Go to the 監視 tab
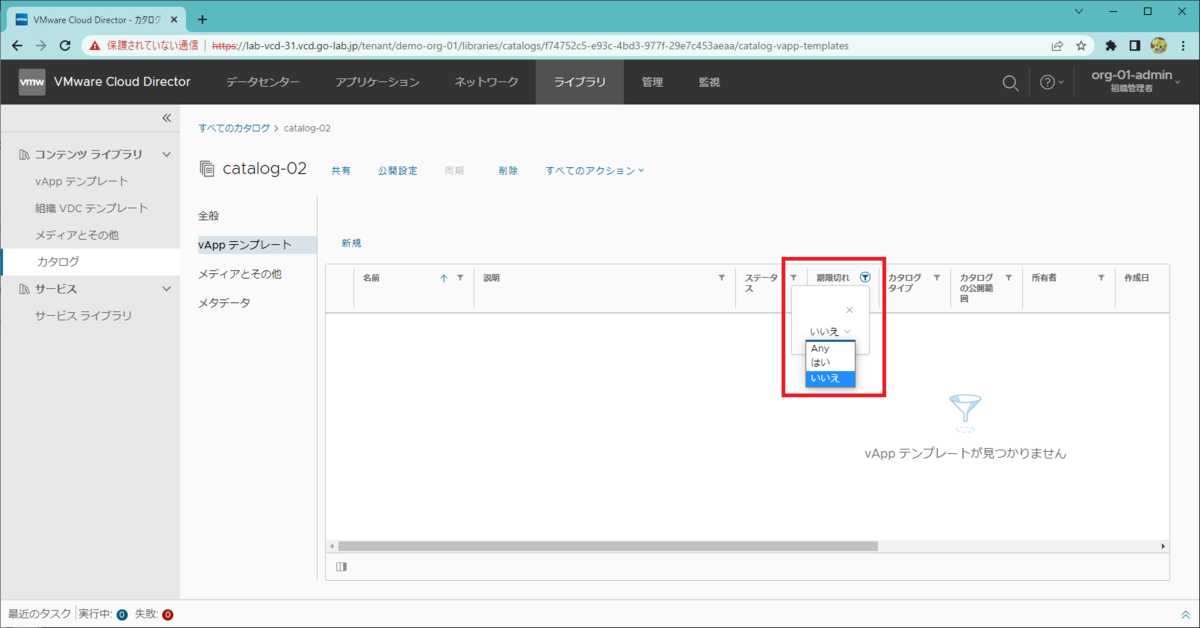Image resolution: width=1200 pixels, height=628 pixels. click(x=709, y=82)
